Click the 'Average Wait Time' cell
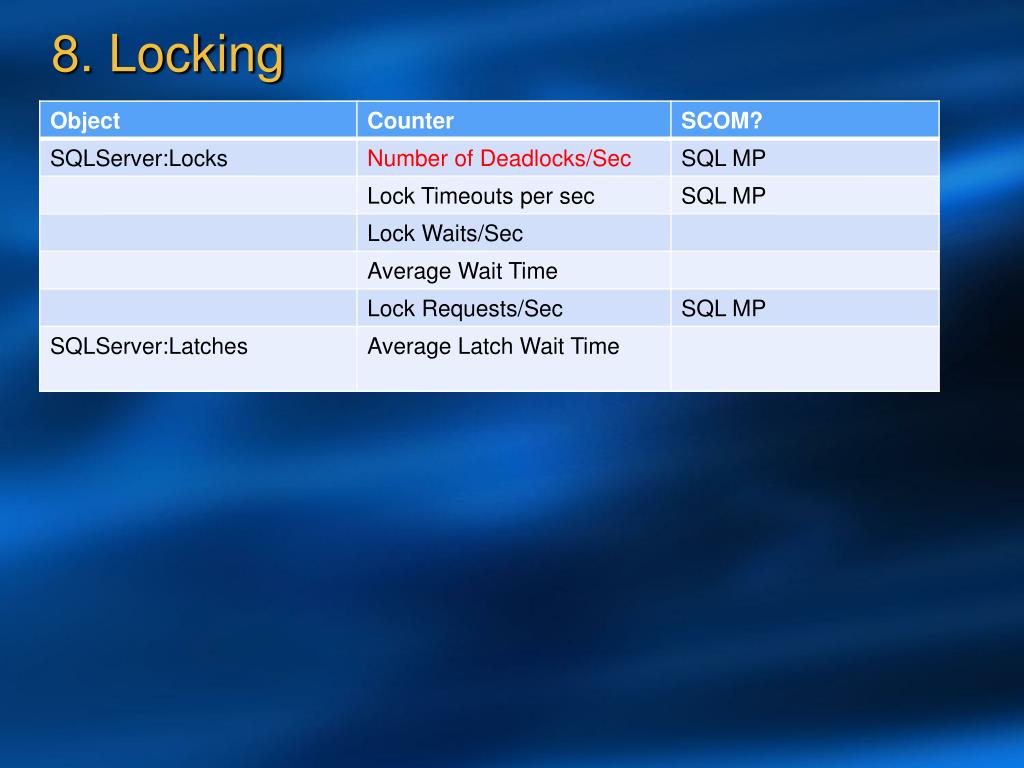 point(514,271)
